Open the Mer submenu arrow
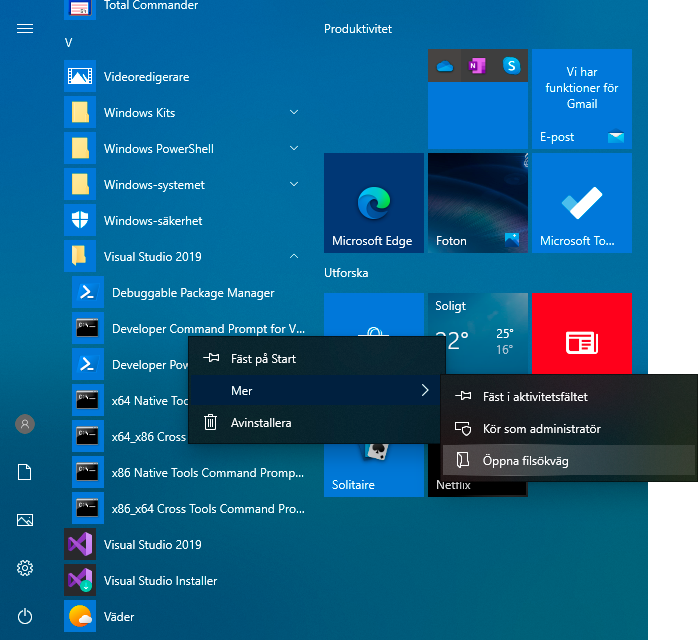This screenshot has height=640, width=698. tap(425, 390)
